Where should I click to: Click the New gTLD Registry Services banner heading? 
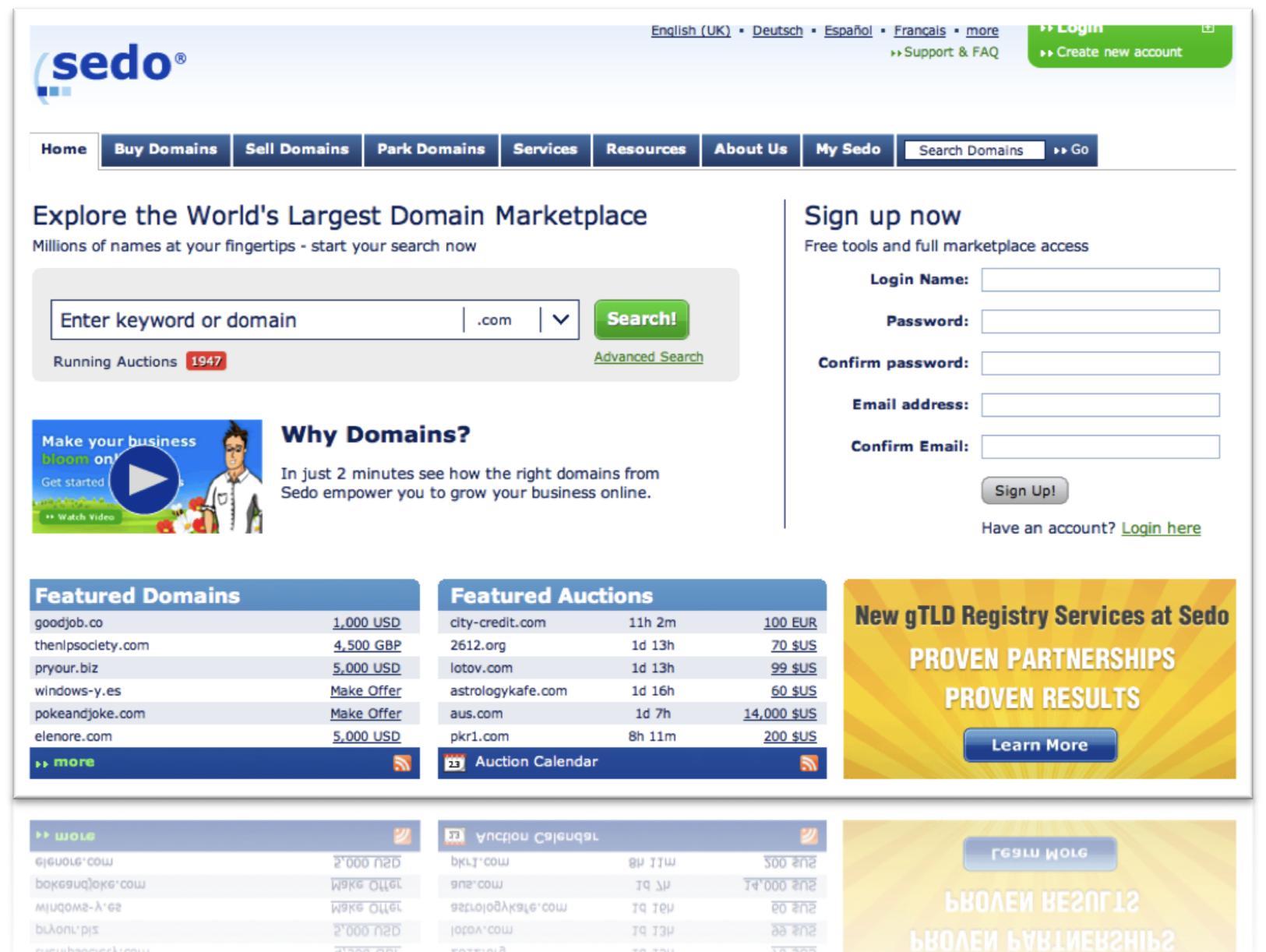1042,615
